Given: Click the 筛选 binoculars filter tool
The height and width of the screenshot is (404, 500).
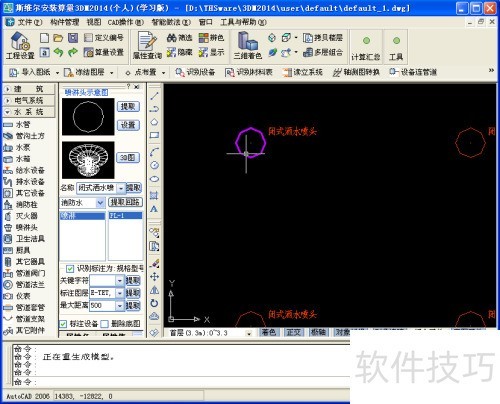Looking at the screenshot, I should coord(179,38).
